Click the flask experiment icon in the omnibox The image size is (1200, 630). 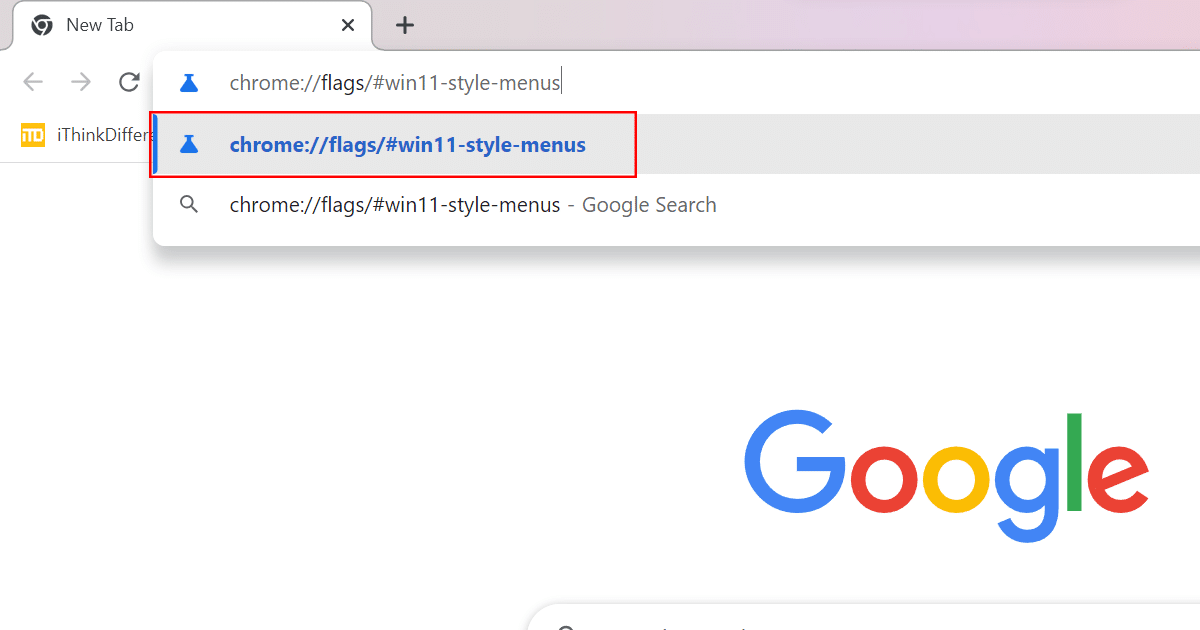(x=189, y=82)
